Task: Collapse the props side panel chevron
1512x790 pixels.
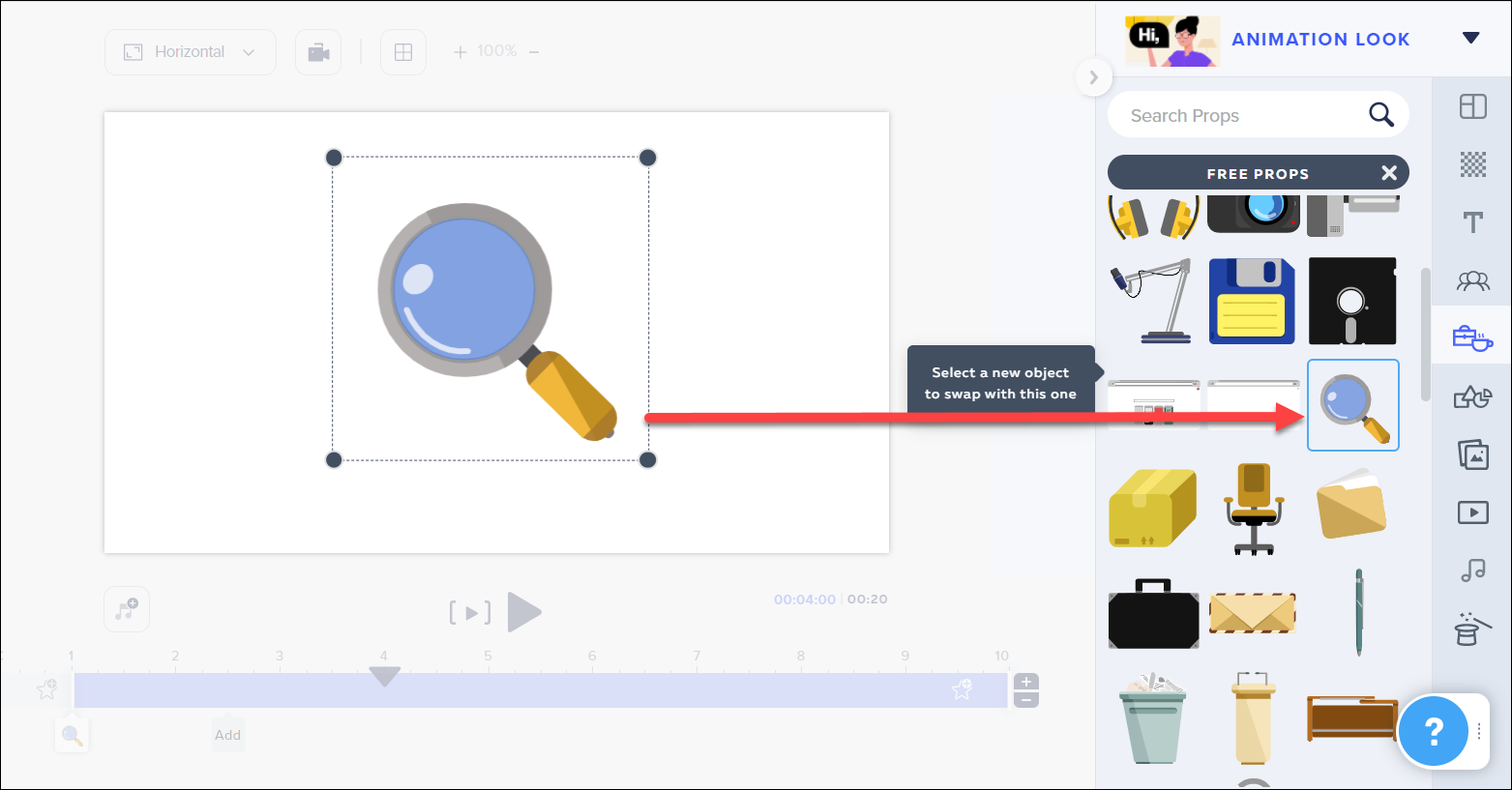Action: 1093,77
